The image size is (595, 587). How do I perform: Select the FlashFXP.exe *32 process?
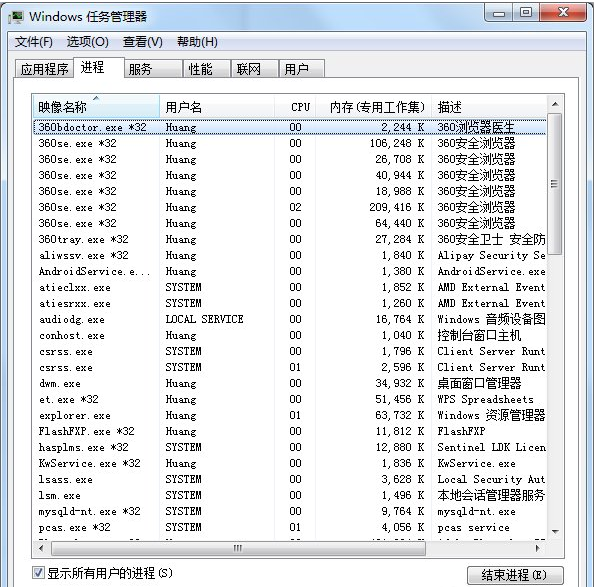click(x=290, y=431)
